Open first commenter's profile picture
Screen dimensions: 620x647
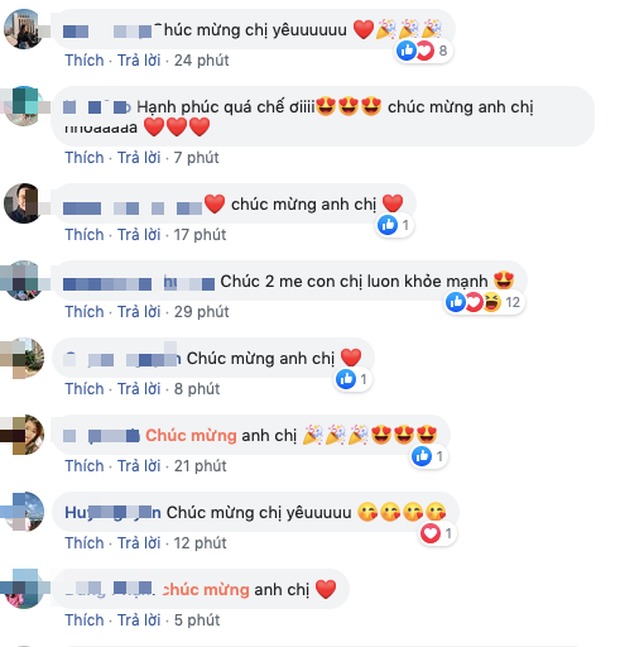[24, 29]
